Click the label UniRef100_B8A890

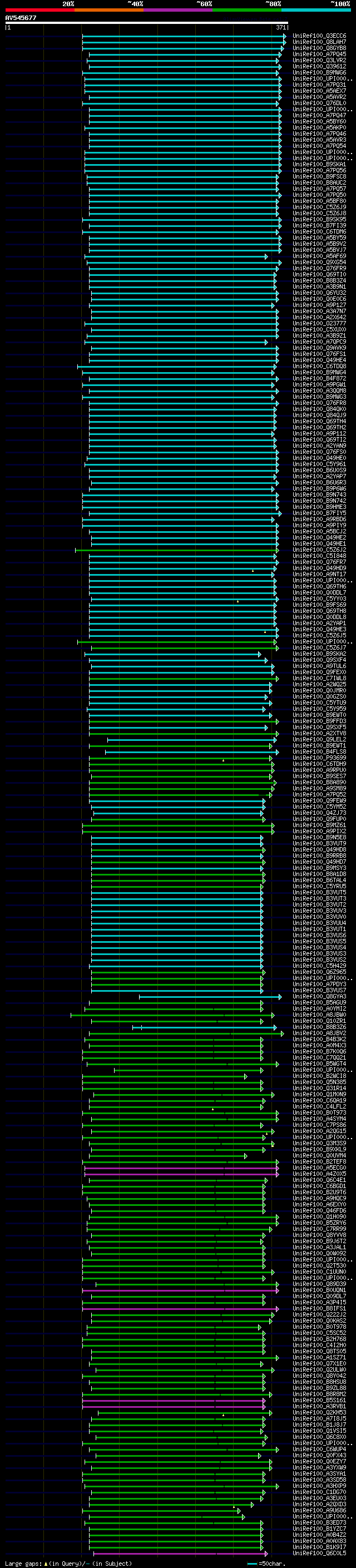[319, 782]
